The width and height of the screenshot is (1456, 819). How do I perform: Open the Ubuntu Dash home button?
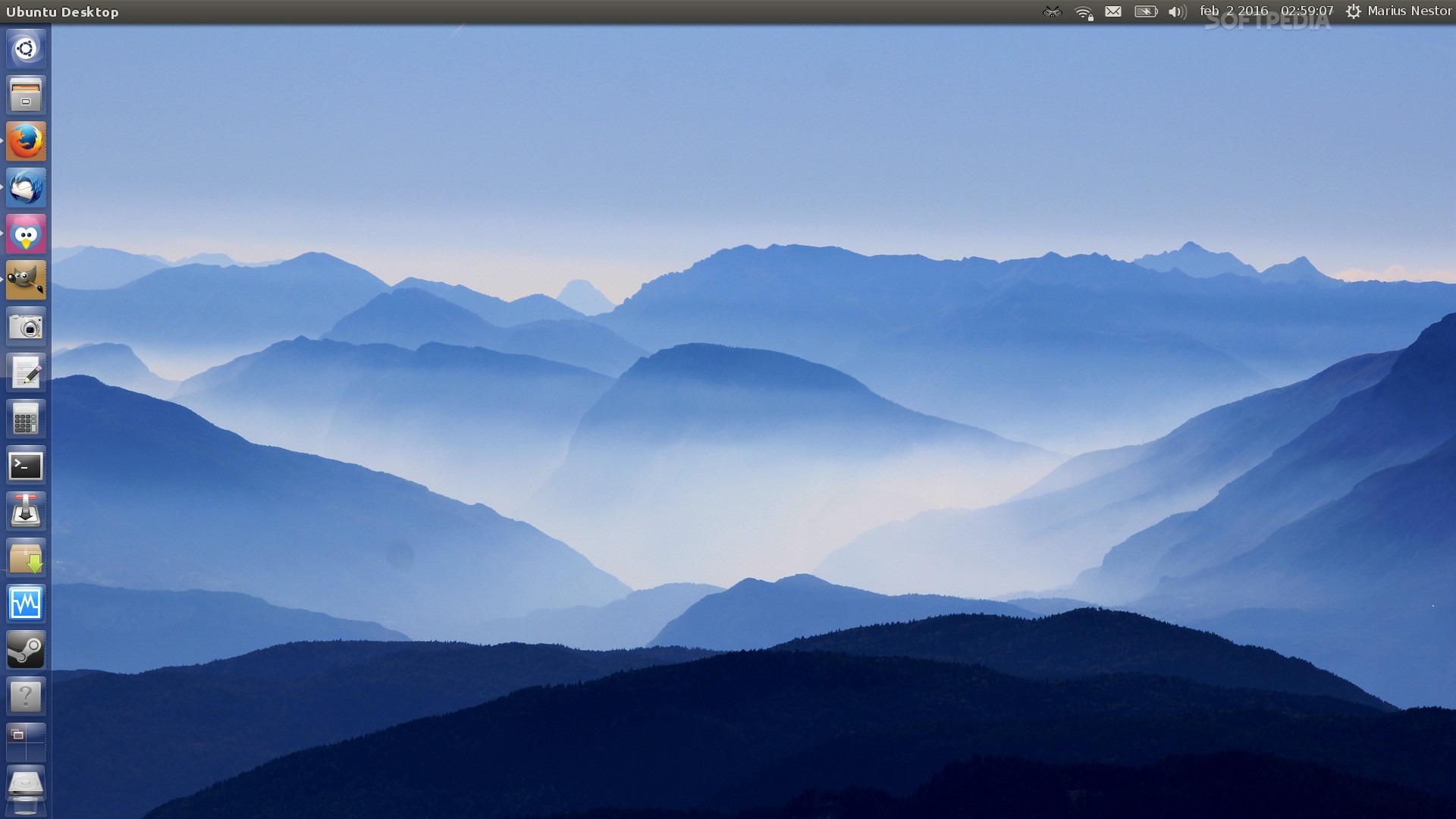point(26,49)
